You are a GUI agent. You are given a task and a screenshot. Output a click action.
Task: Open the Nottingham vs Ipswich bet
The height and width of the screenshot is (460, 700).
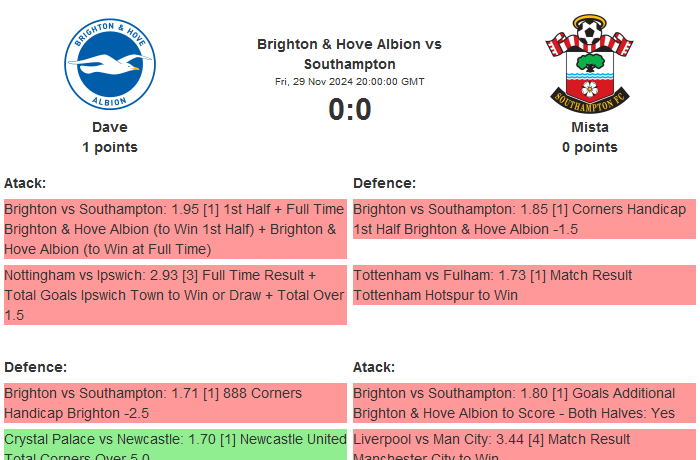click(175, 295)
